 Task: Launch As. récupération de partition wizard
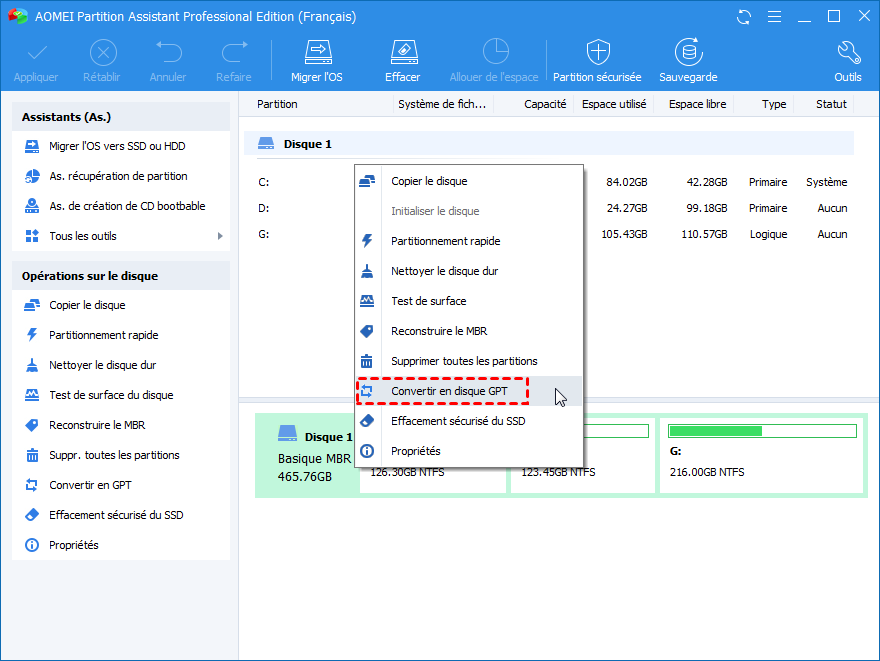pyautogui.click(x=121, y=176)
